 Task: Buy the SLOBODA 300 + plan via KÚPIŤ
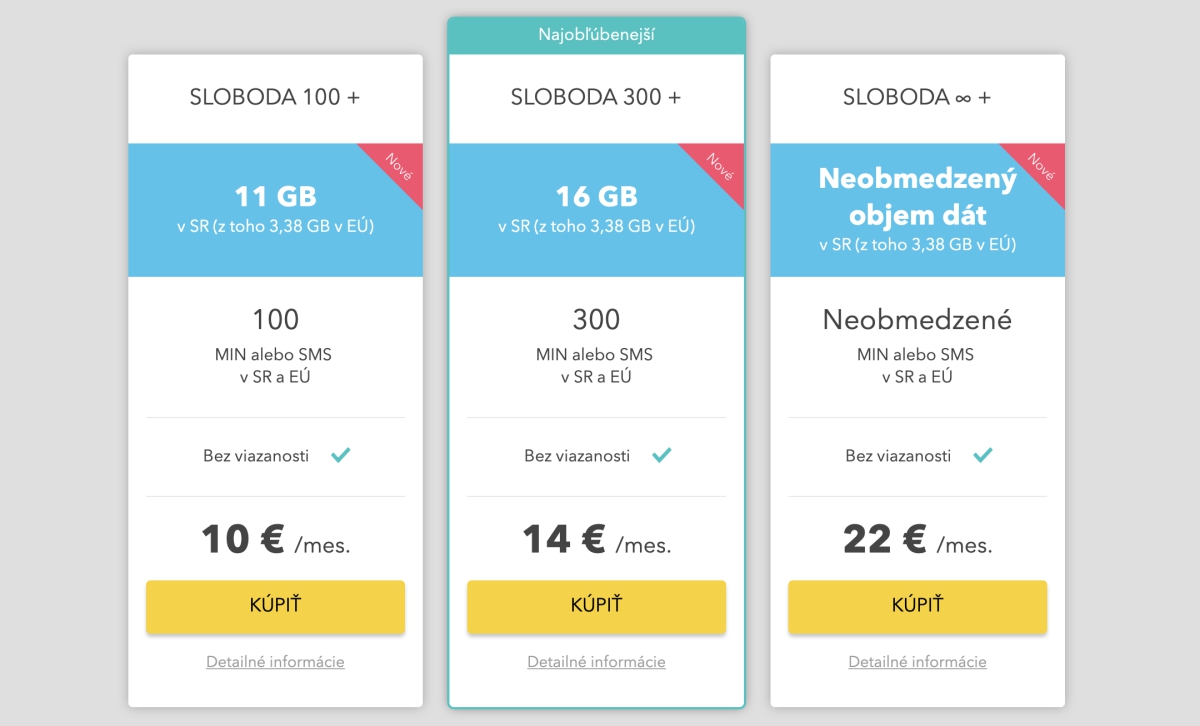click(x=596, y=606)
